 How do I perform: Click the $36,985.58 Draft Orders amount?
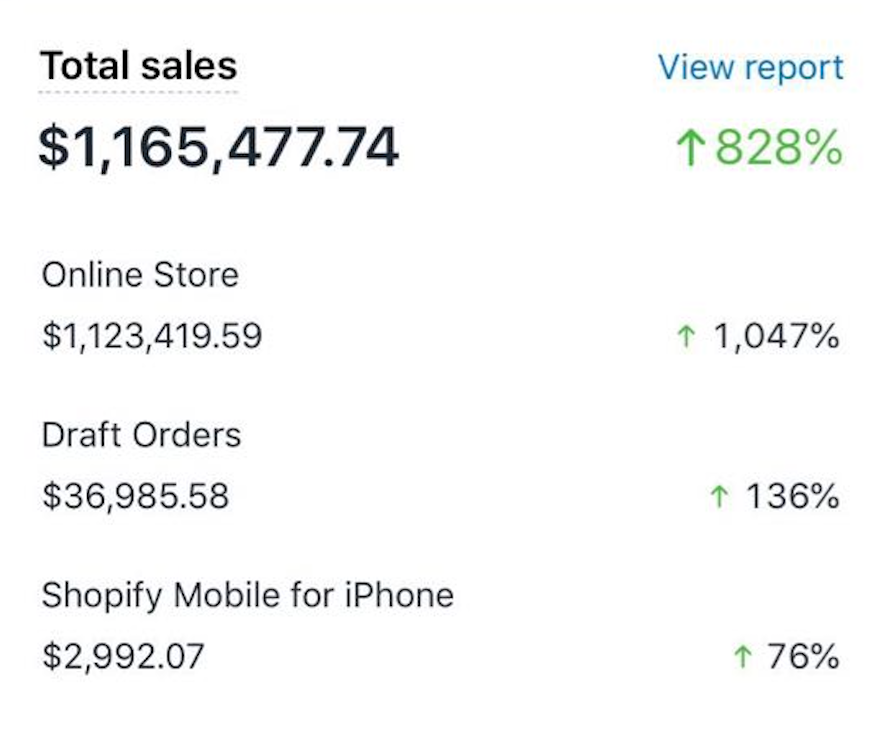pos(135,495)
